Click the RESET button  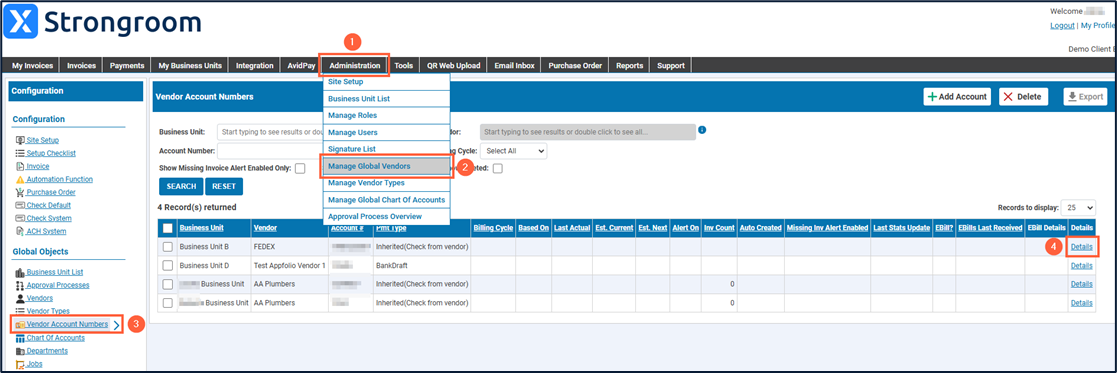(x=224, y=186)
